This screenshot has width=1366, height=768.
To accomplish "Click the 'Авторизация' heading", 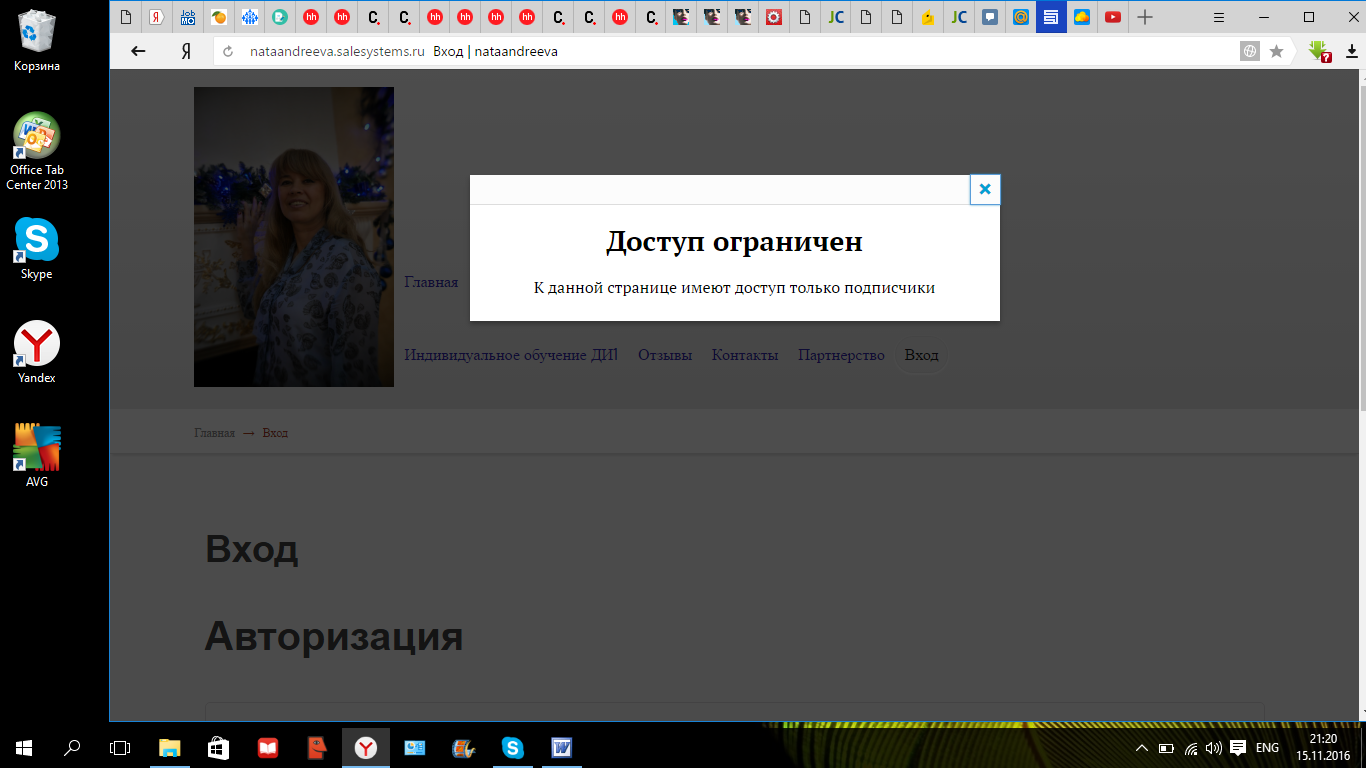I will (x=334, y=636).
